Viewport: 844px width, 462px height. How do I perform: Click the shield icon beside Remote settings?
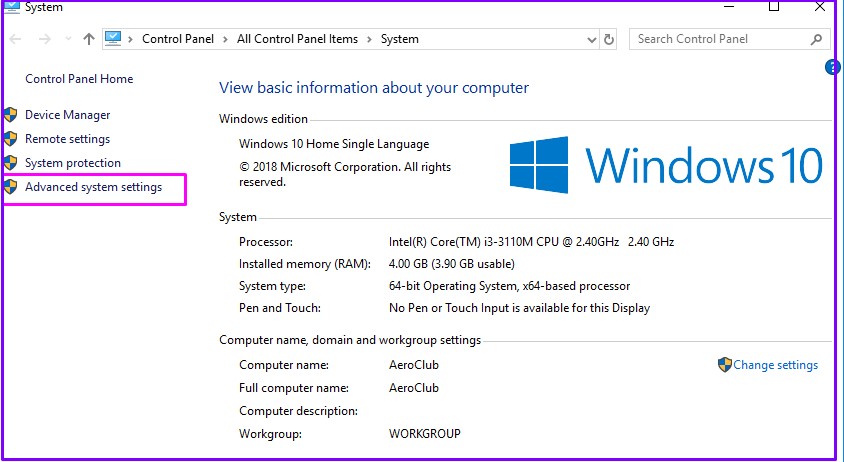pyautogui.click(x=10, y=139)
